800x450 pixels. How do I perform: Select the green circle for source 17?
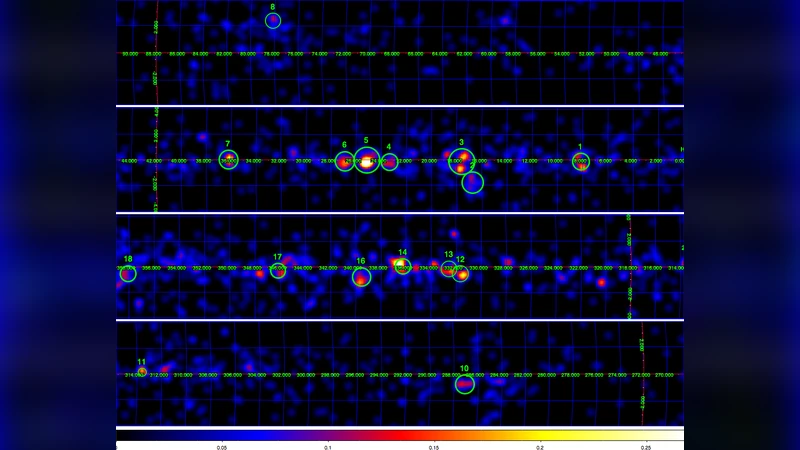click(278, 270)
